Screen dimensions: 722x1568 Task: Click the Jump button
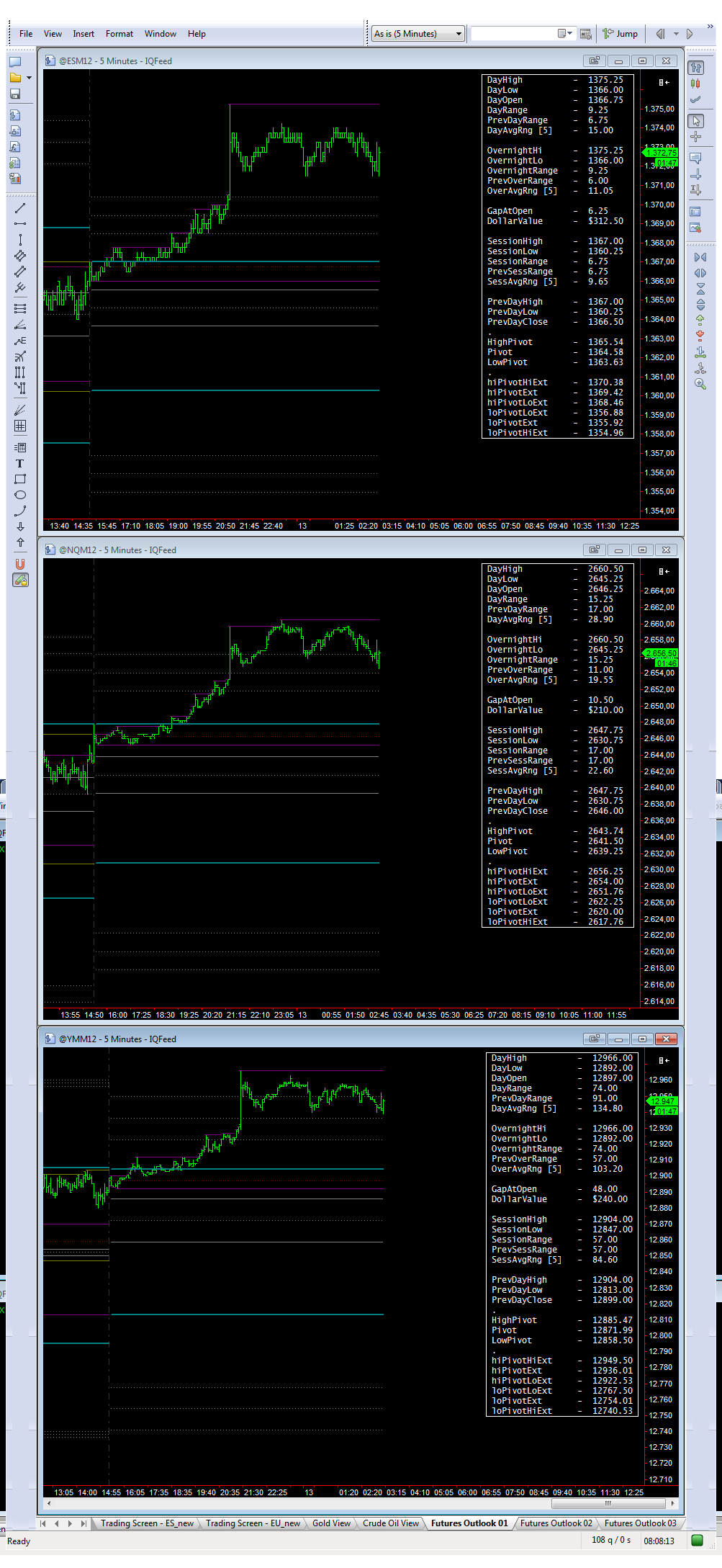coord(621,34)
